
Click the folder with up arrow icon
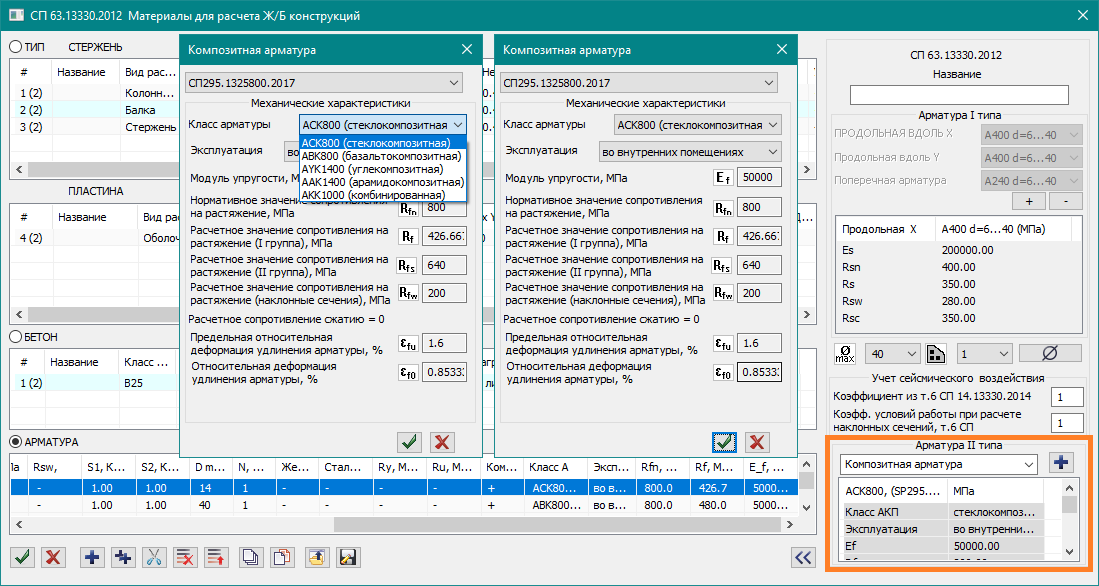click(315, 557)
